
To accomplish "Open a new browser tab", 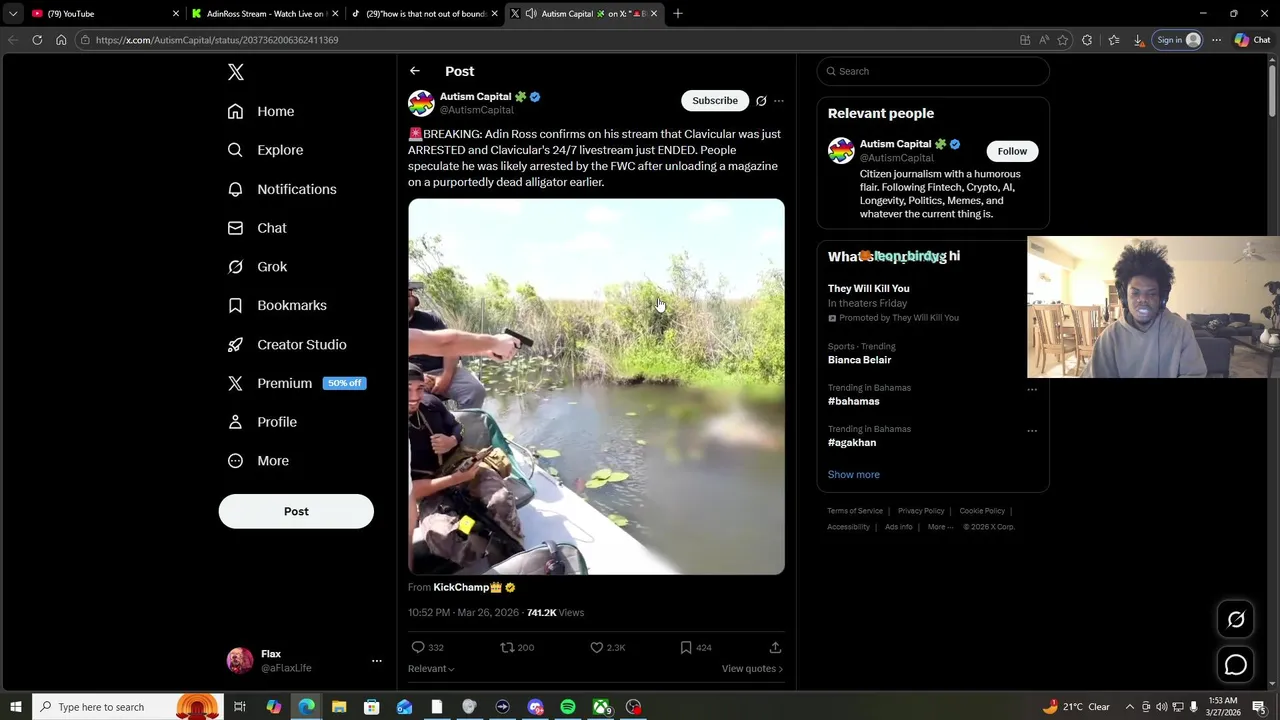I will (x=678, y=14).
